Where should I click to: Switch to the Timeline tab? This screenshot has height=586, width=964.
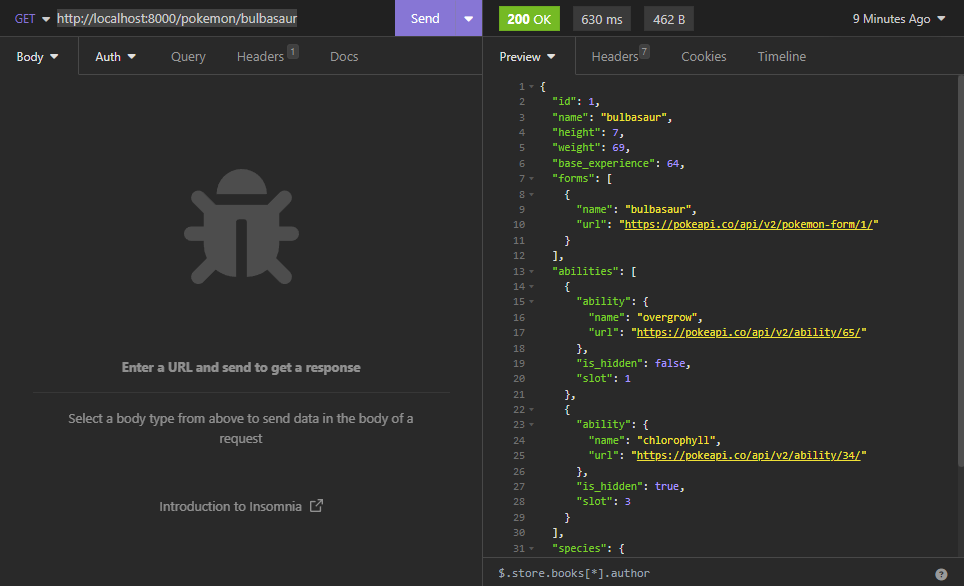coord(781,57)
